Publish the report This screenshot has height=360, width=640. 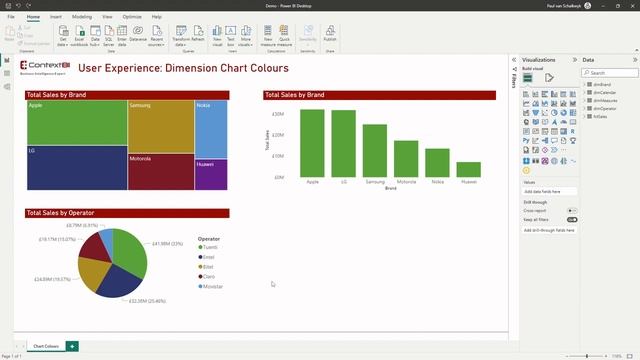(x=330, y=33)
